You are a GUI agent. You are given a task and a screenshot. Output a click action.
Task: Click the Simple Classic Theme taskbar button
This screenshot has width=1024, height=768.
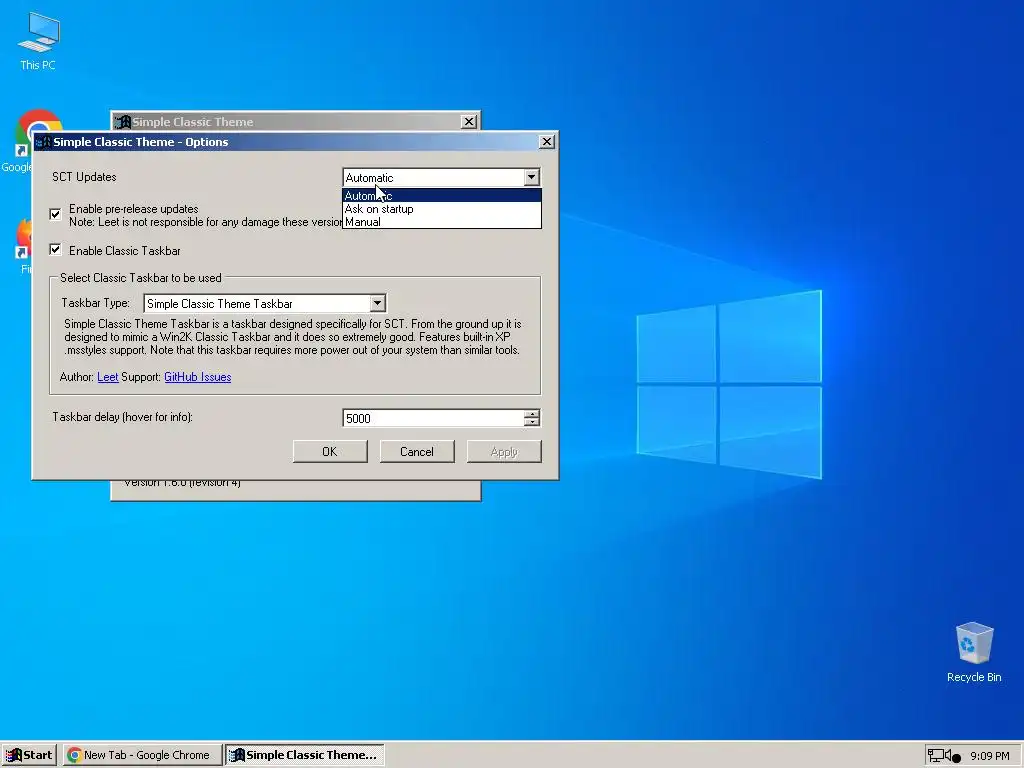pyautogui.click(x=305, y=755)
